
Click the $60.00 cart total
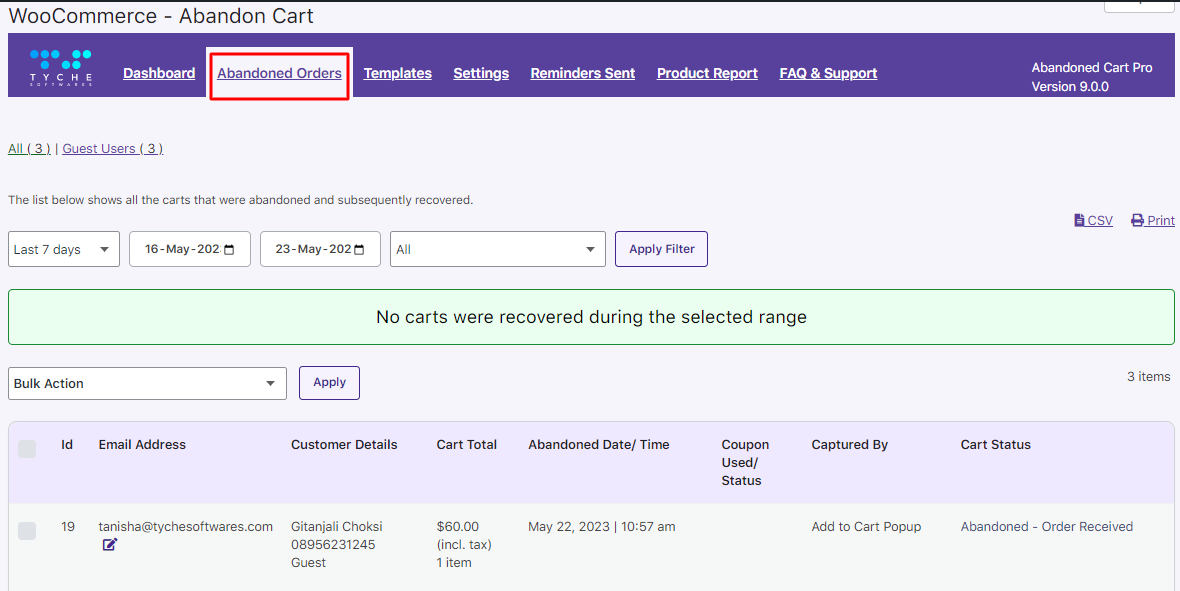(458, 526)
